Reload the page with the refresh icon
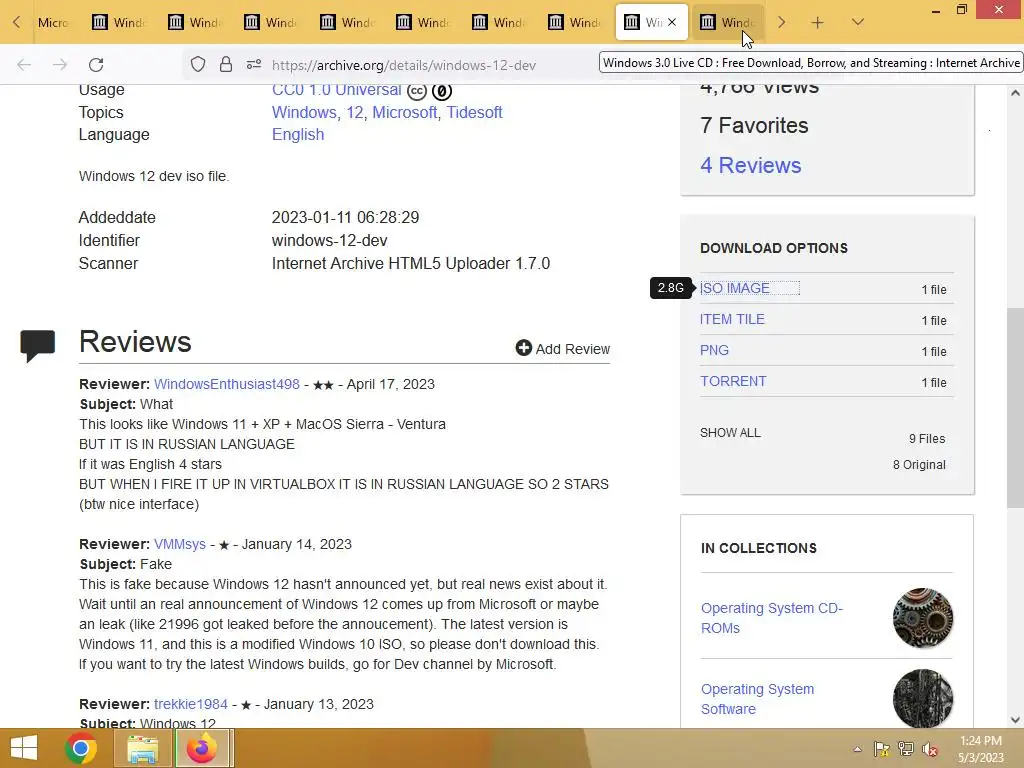1024x768 pixels. click(x=96, y=65)
